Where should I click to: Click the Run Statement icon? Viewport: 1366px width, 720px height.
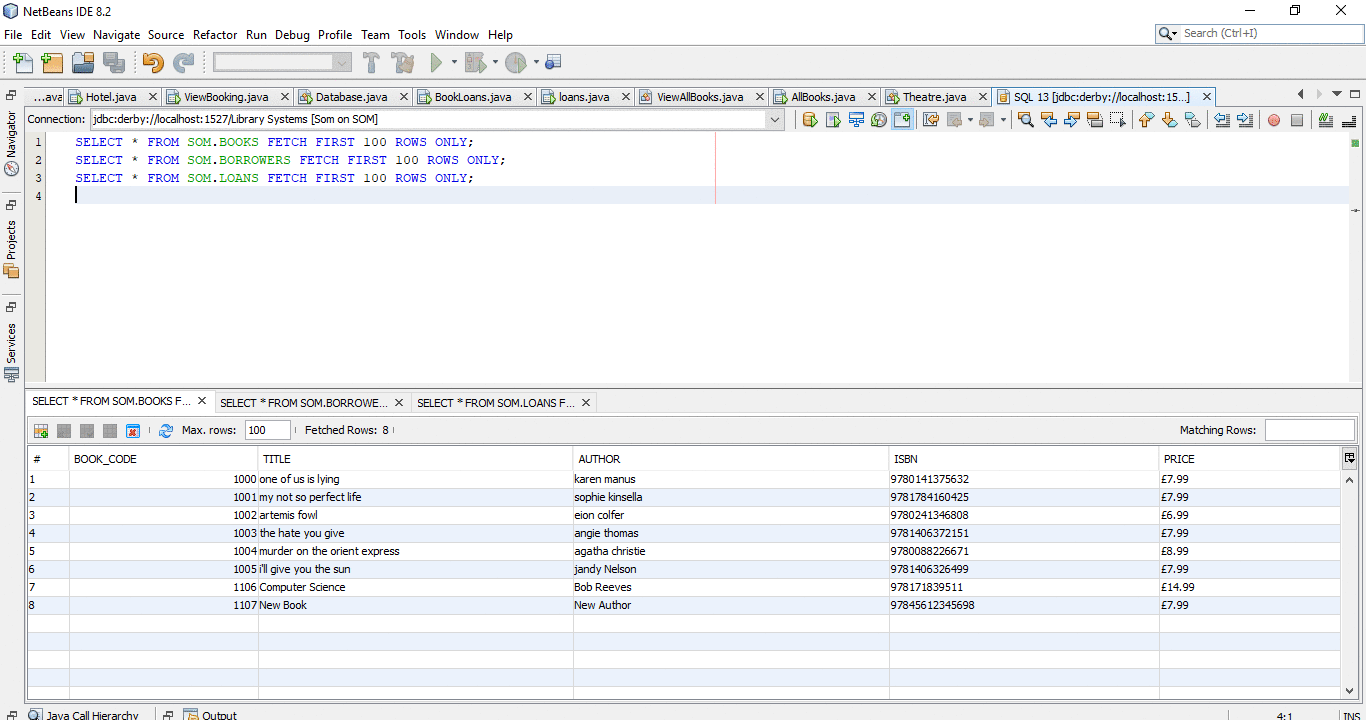click(x=833, y=120)
